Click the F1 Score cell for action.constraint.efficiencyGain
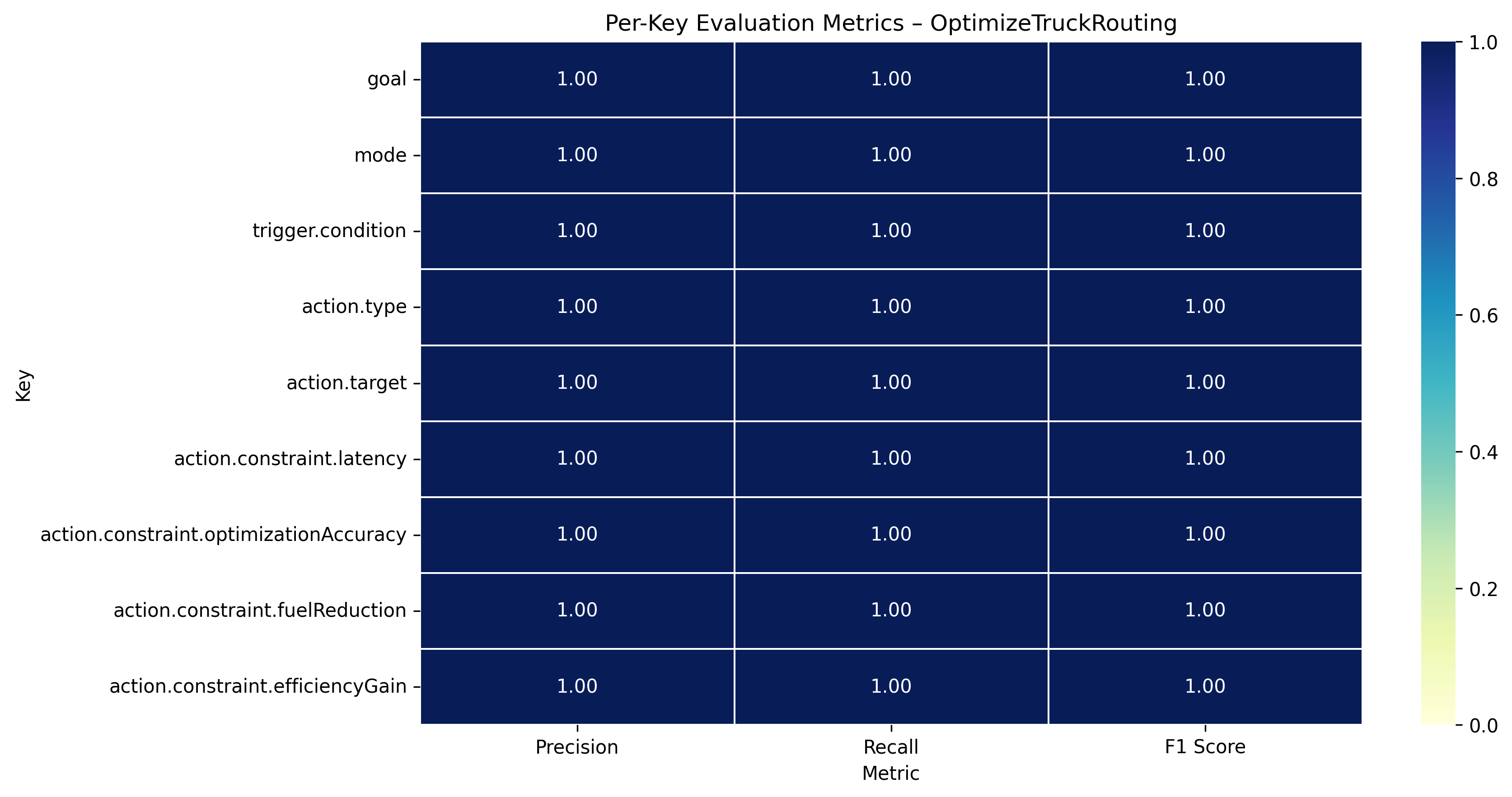This screenshot has height=797, width=1512. [1204, 686]
